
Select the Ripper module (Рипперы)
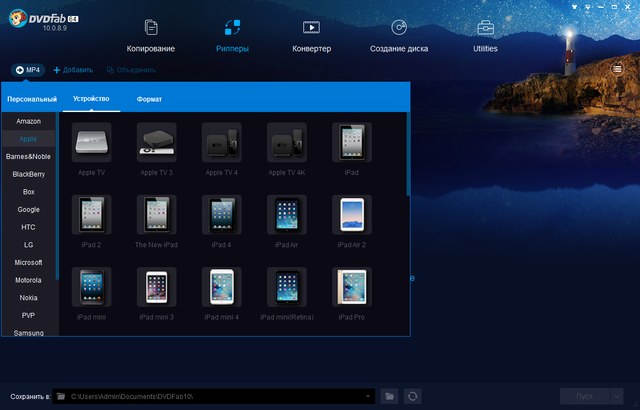click(232, 36)
